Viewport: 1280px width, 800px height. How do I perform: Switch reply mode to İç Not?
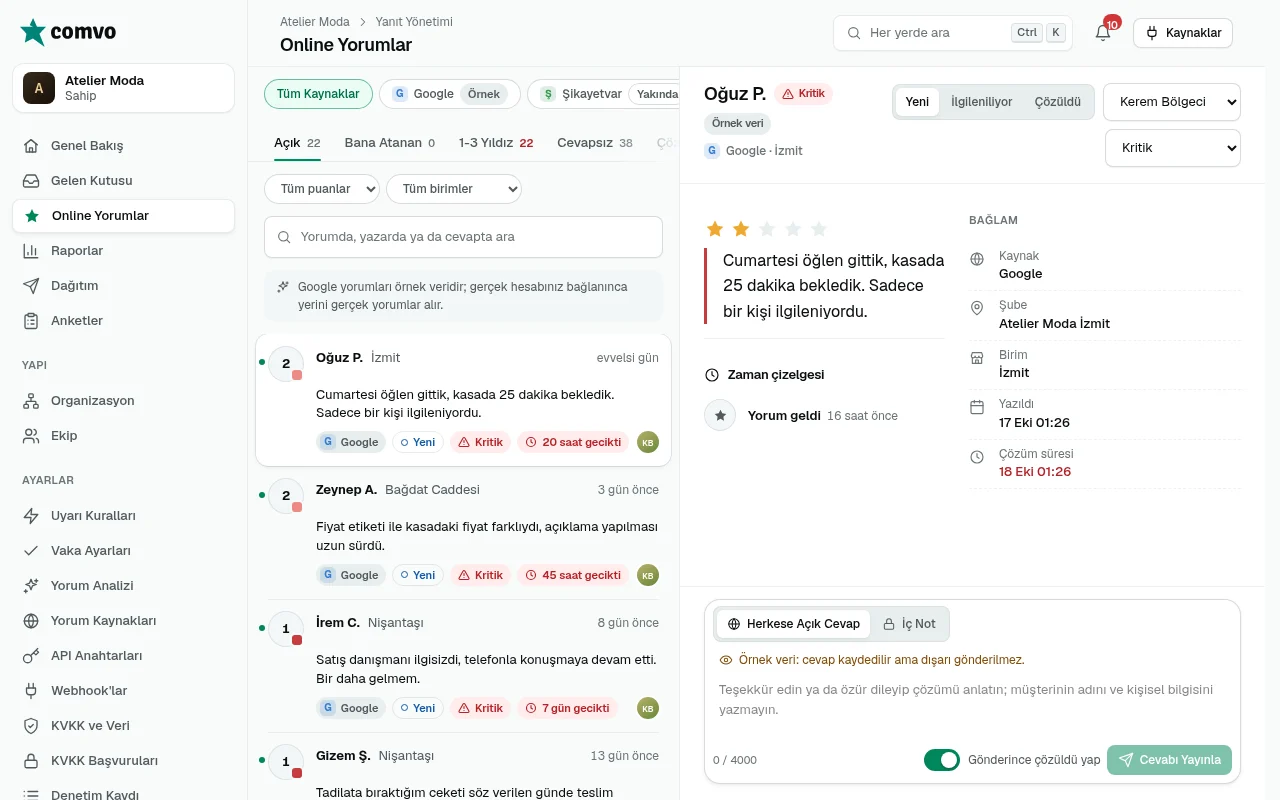pyautogui.click(x=909, y=624)
